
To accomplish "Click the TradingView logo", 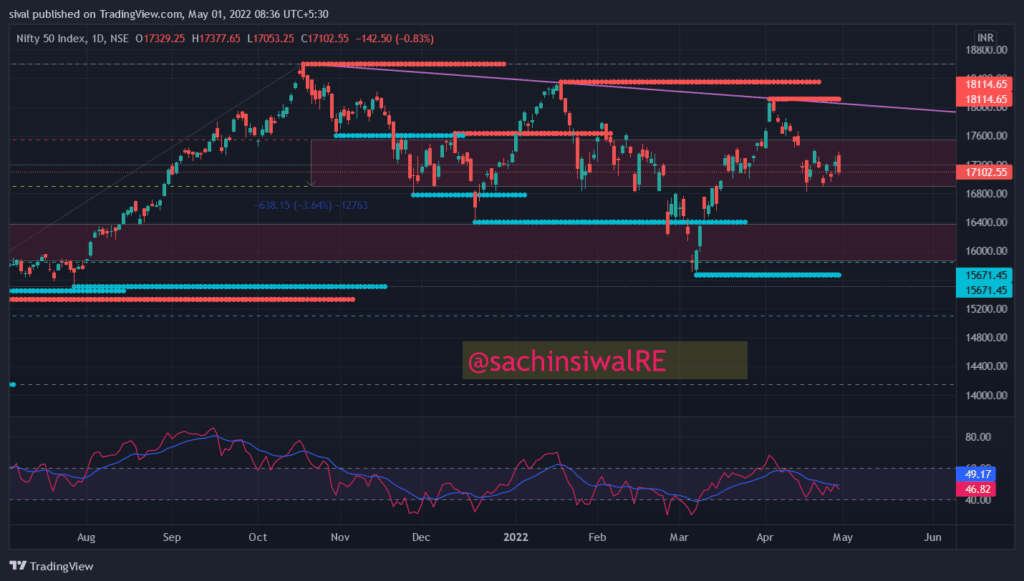I will point(52,566).
